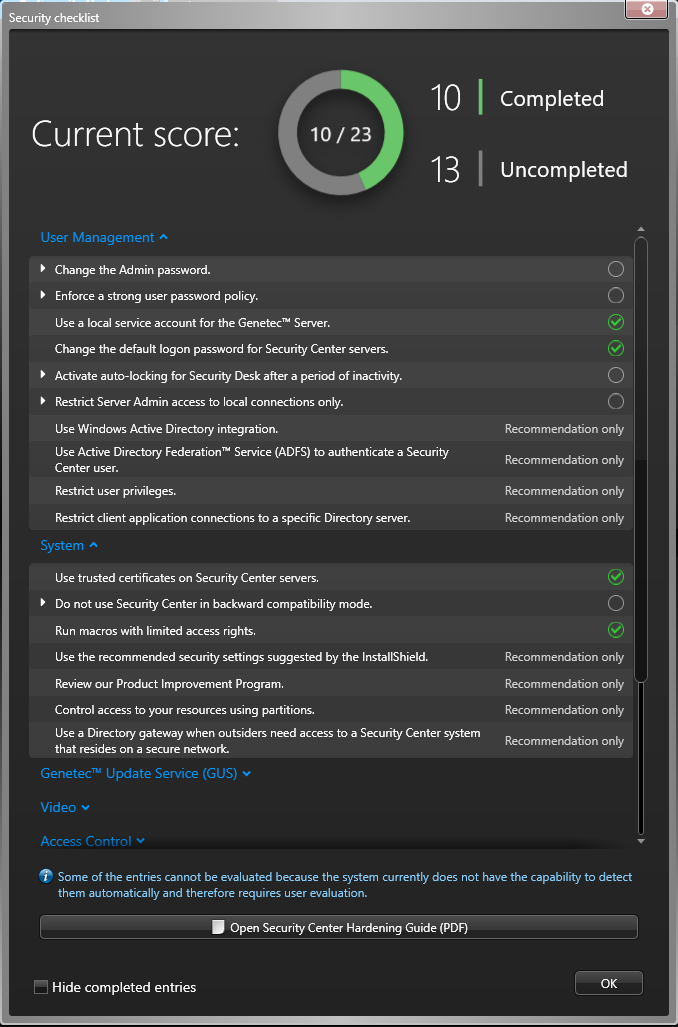Viewport: 678px width, 1027px height.
Task: Select Restrict user privileges row
Action: tap(331, 491)
